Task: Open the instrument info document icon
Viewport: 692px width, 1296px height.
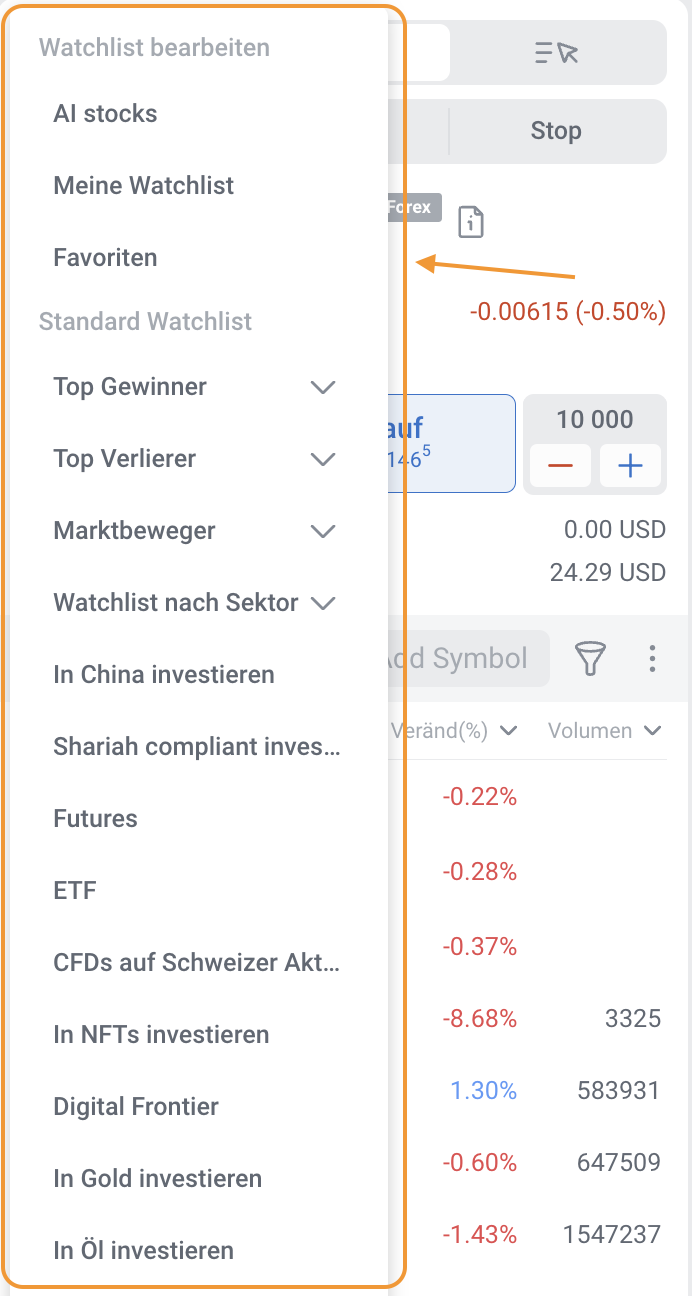Action: 470,222
